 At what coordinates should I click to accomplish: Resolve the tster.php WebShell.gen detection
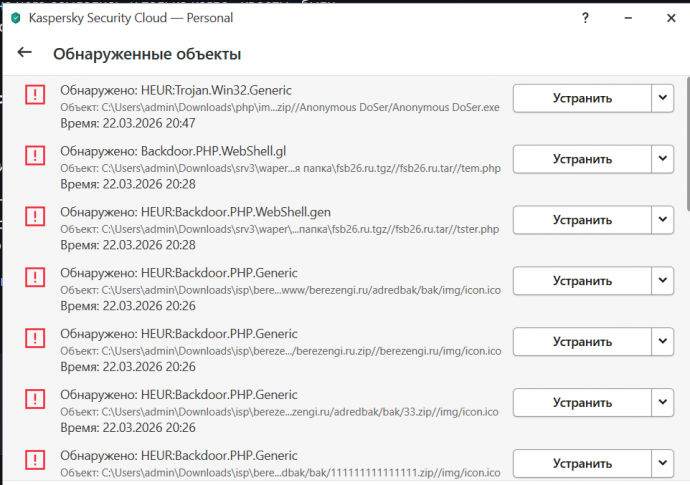click(x=582, y=220)
